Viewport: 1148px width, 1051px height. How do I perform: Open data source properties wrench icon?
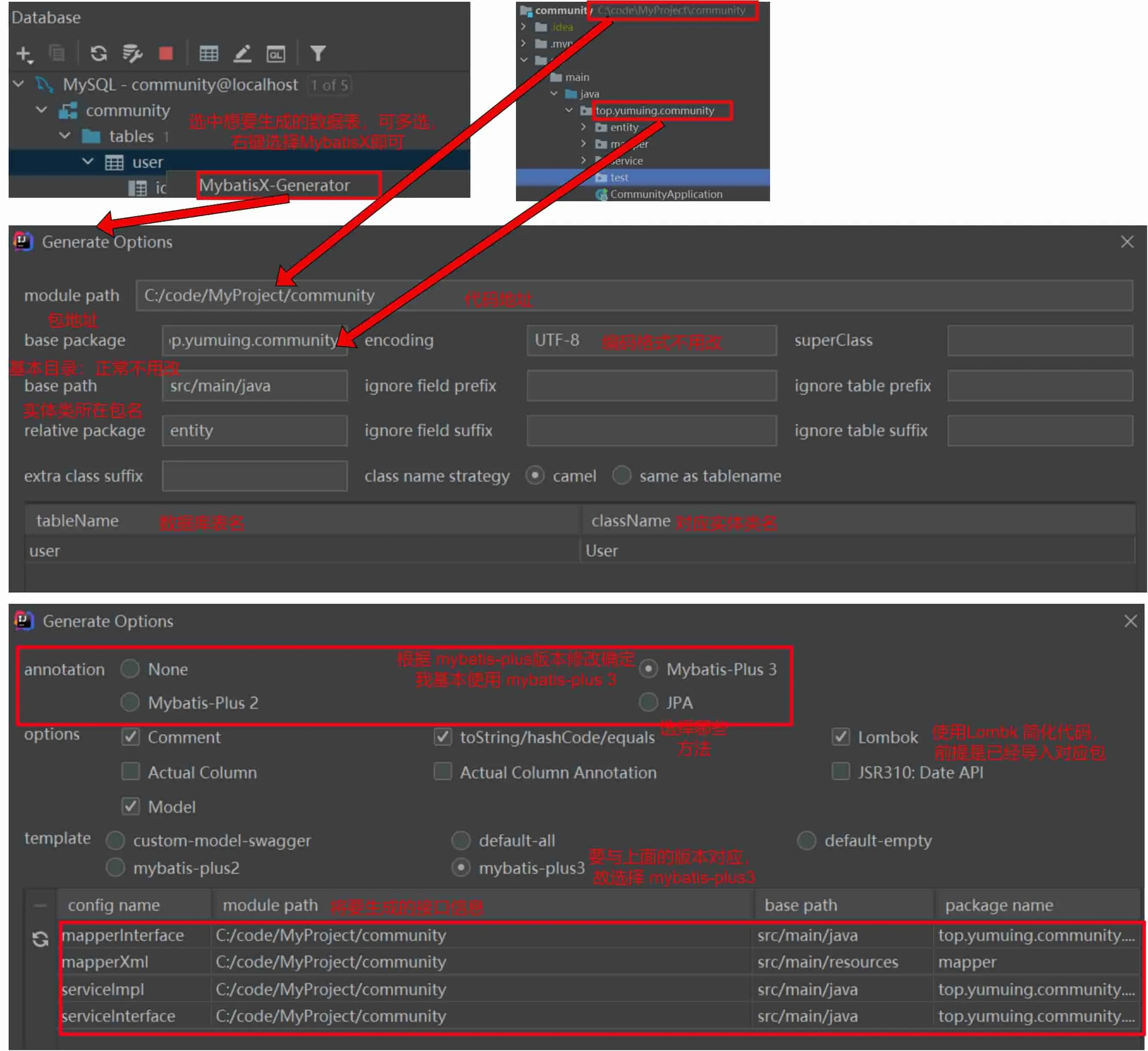click(132, 54)
